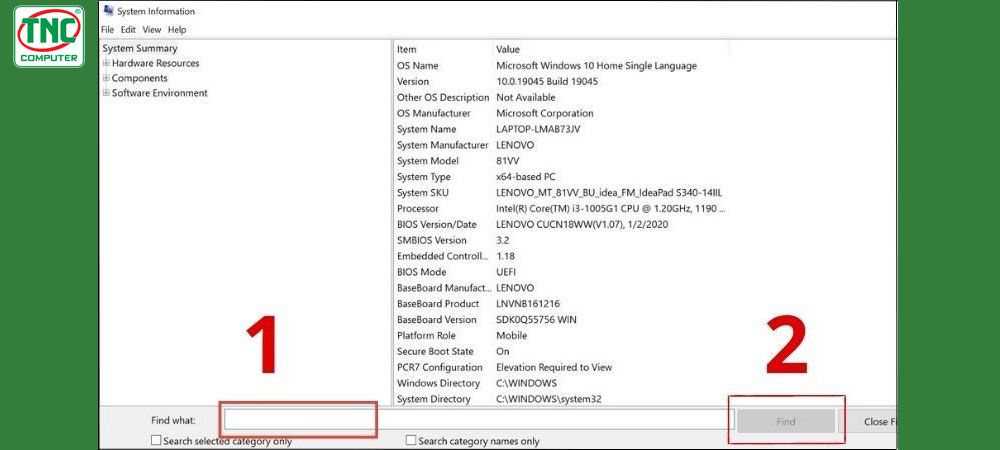Click the Find what text field

click(479, 421)
